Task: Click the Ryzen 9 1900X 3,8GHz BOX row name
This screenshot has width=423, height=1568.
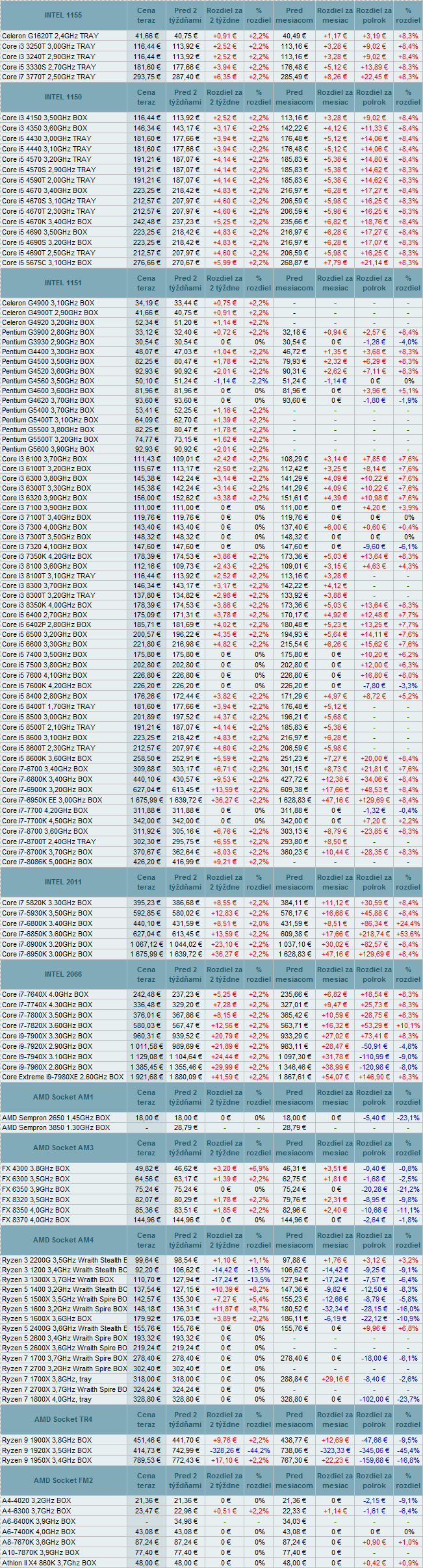Action: [47, 1440]
